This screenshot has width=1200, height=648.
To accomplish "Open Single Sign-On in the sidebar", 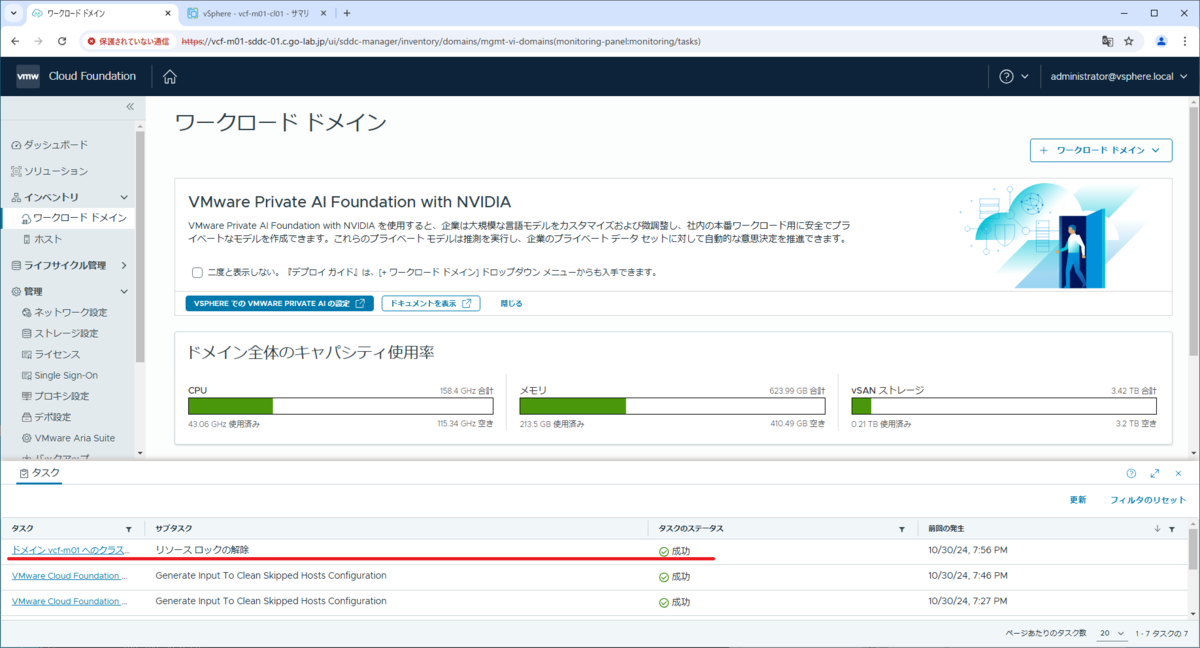I will pyautogui.click(x=59, y=375).
